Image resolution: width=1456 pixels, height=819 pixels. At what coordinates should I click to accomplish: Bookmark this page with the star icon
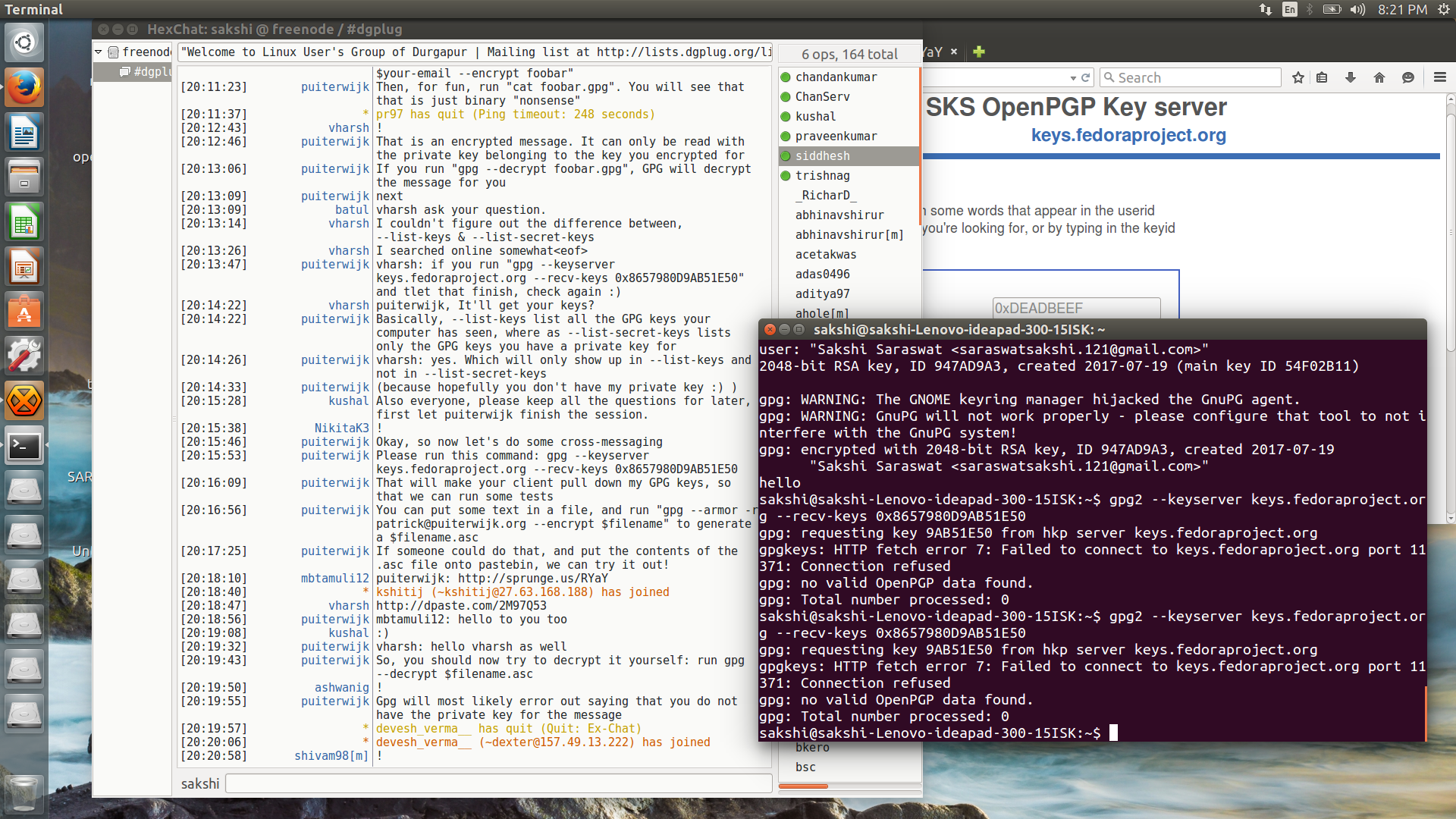pos(1298,77)
